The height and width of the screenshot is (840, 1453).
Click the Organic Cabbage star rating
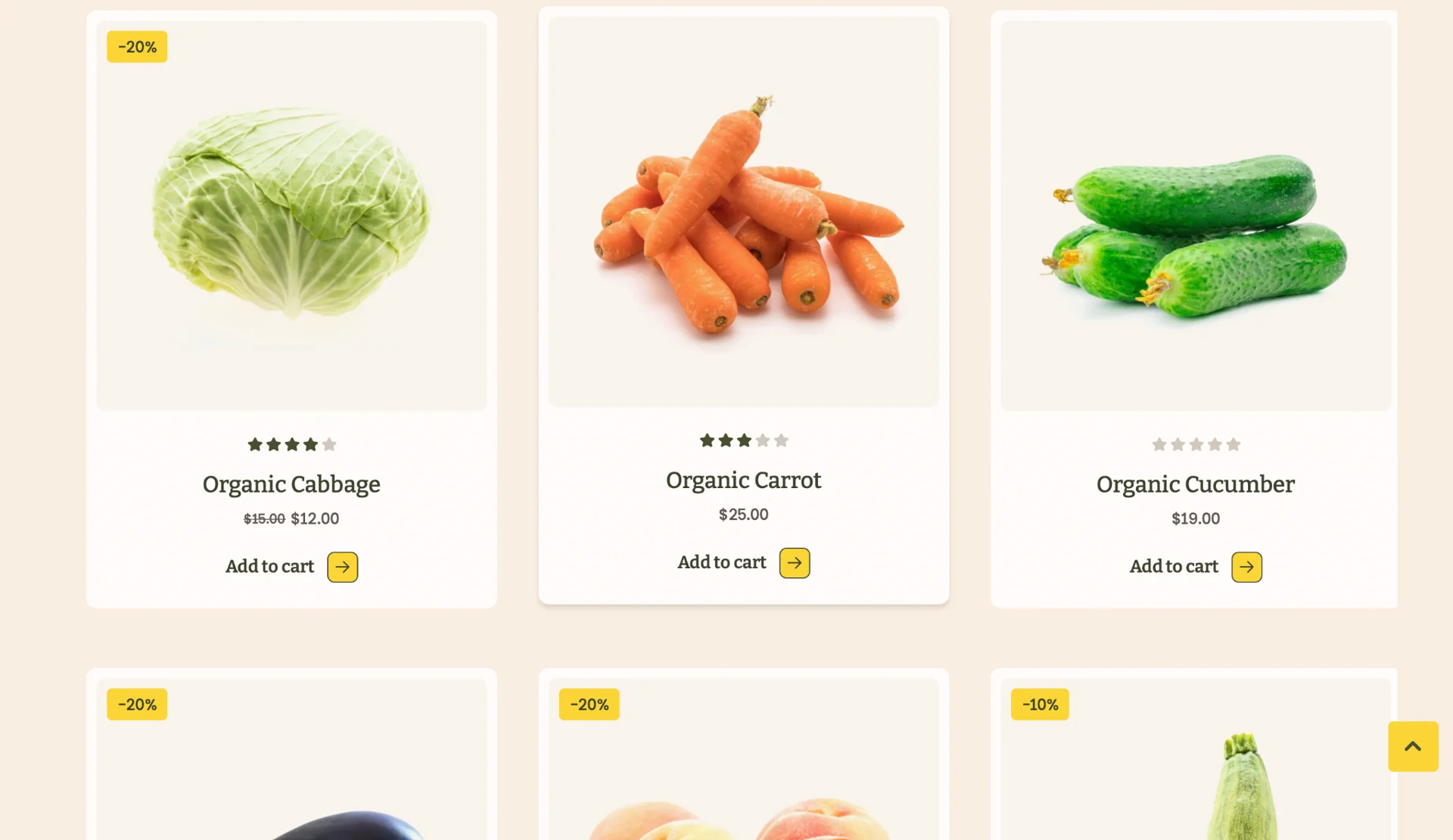point(291,444)
